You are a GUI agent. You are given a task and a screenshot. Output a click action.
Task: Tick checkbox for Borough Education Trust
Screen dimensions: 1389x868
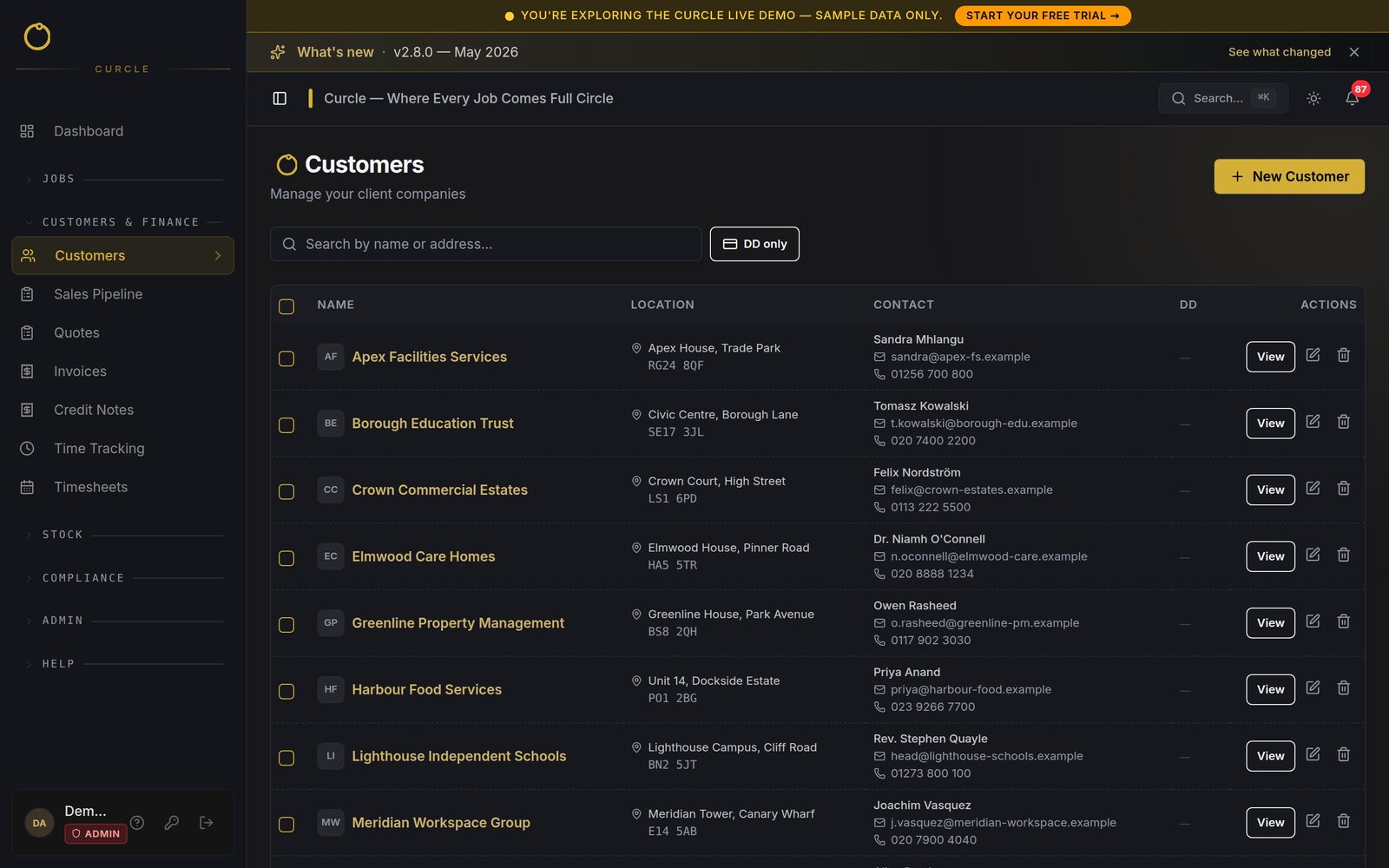pos(286,425)
